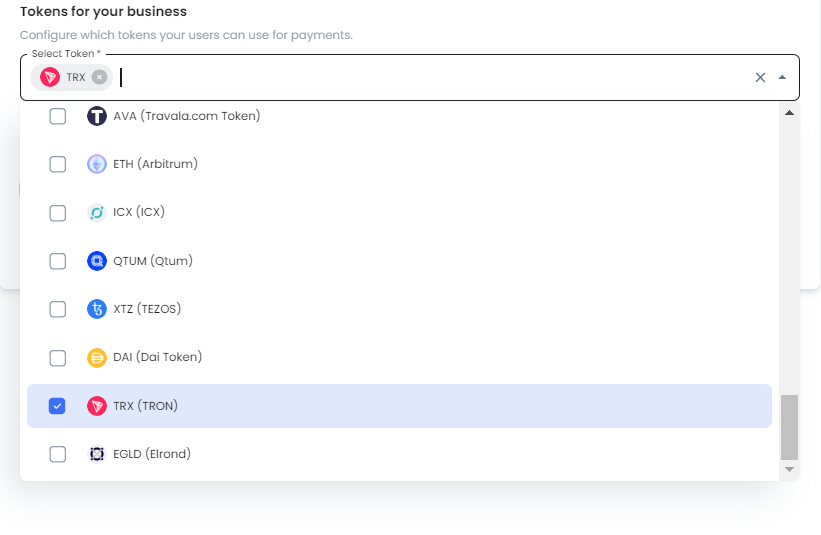Image resolution: width=821 pixels, height=535 pixels.
Task: Click the EGLD Elrond token icon
Action: [x=97, y=454]
